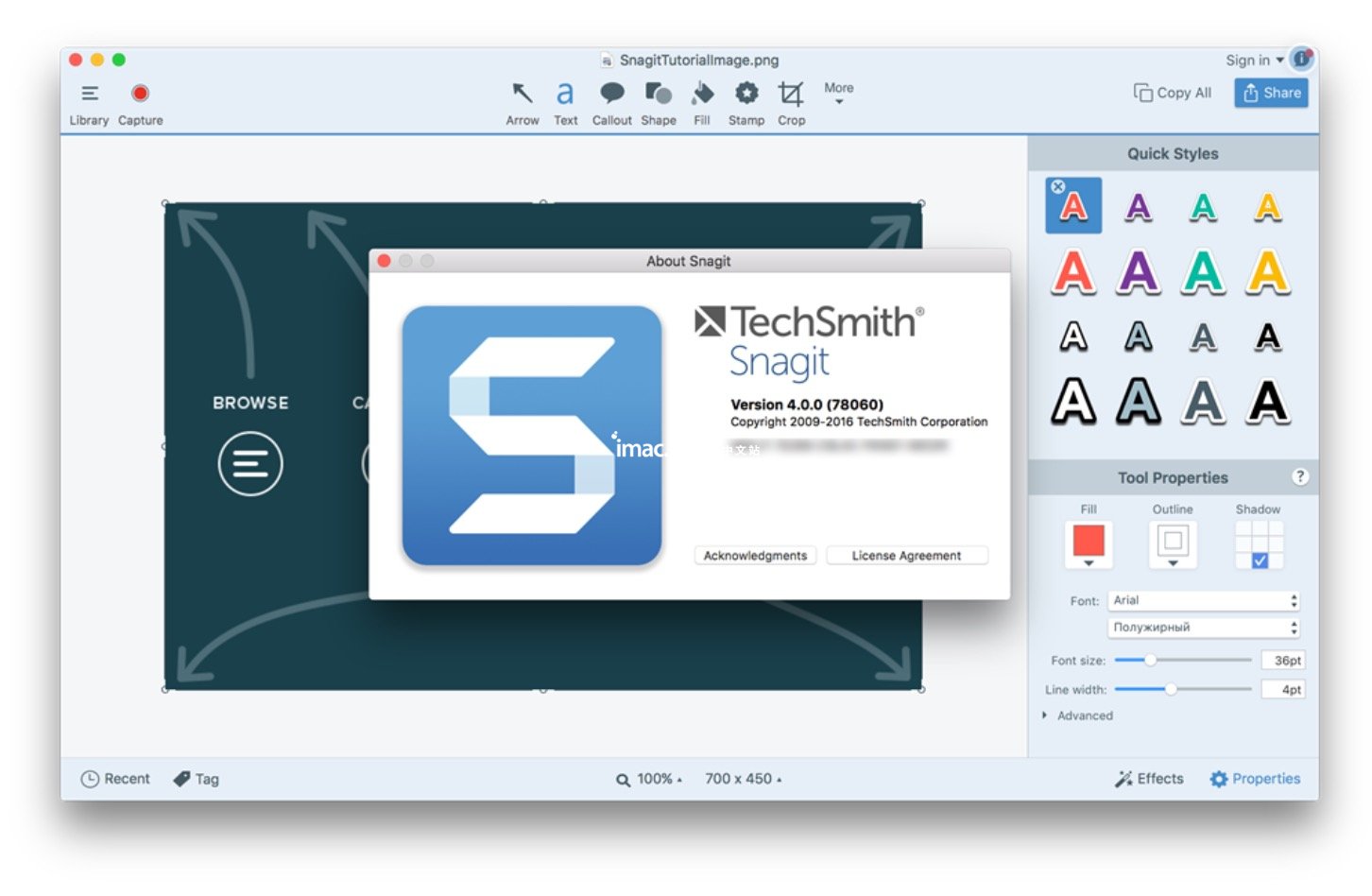Click the BROWSE menu icon on canvas image
Screen dimensions: 1372x896
point(250,463)
